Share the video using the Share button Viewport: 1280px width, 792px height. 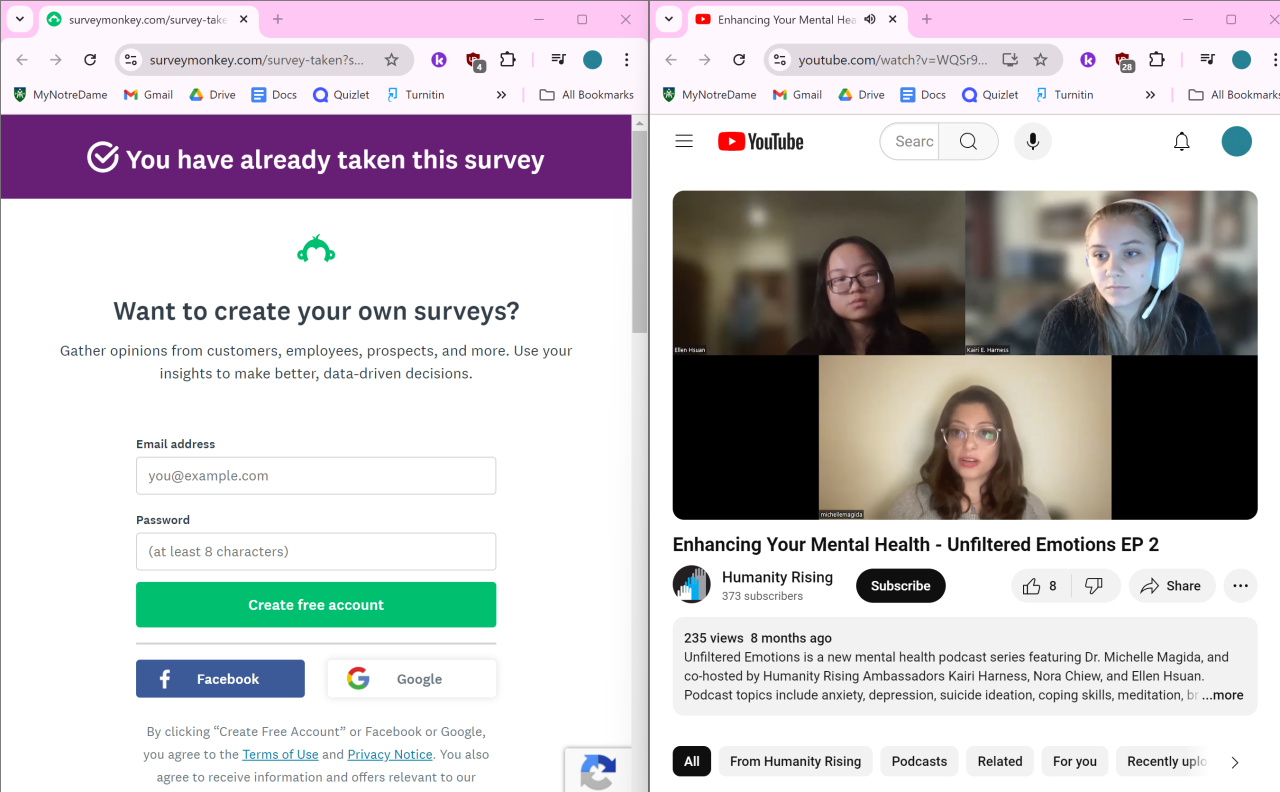[x=1172, y=586]
